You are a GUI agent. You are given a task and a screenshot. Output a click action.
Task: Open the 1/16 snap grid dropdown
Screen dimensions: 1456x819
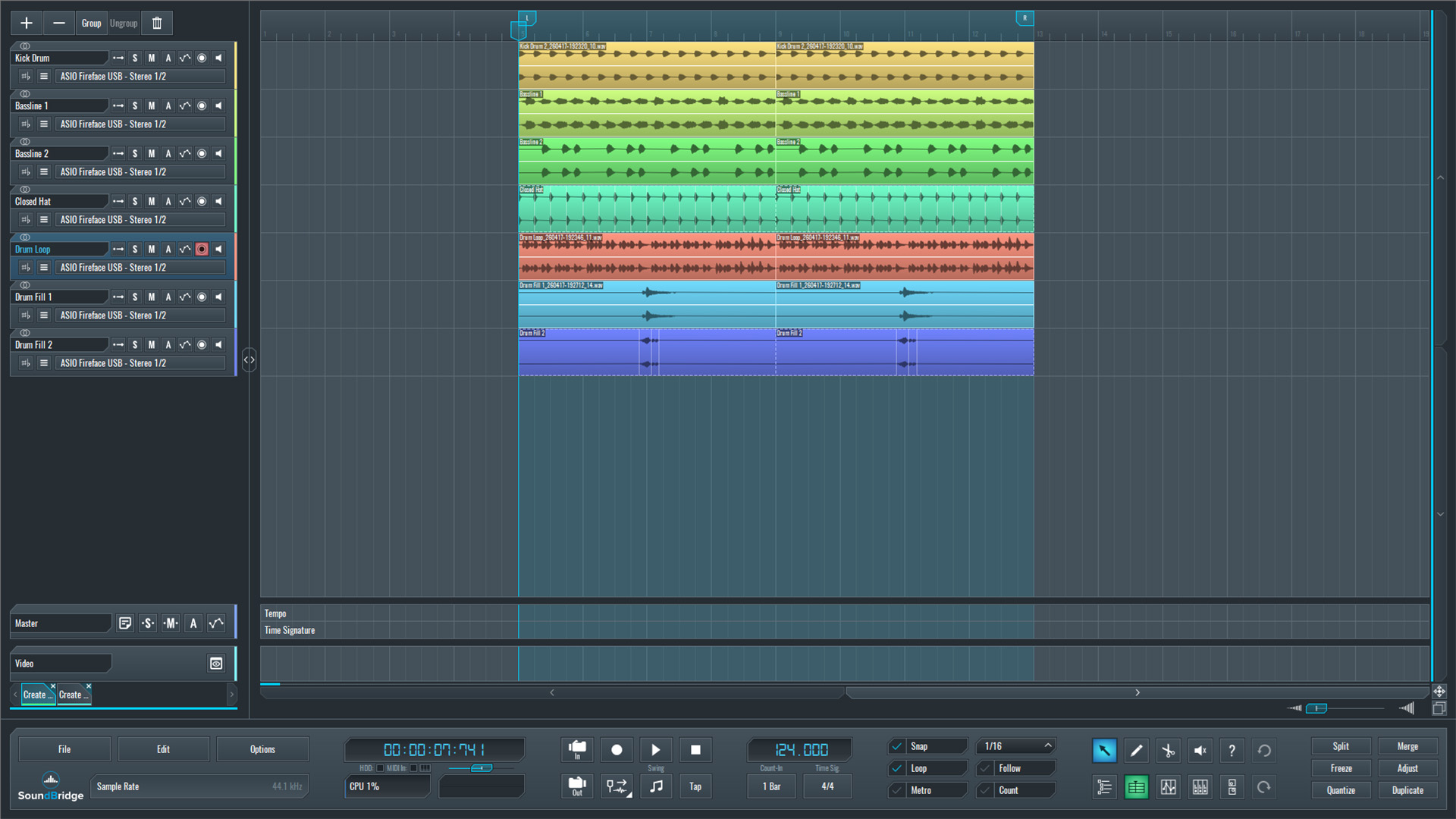pos(1016,746)
